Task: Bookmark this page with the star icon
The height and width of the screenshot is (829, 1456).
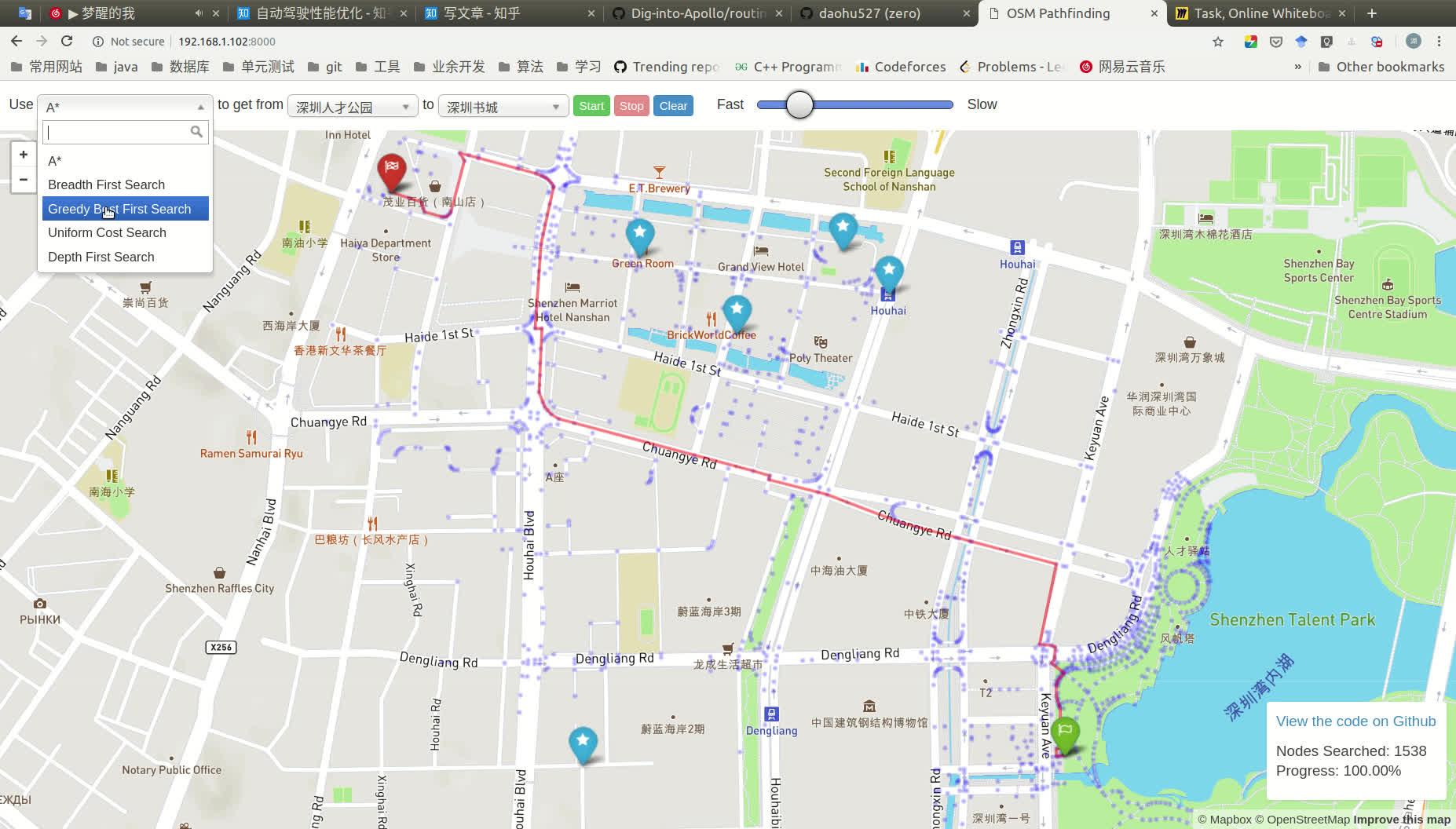Action: tap(1218, 42)
